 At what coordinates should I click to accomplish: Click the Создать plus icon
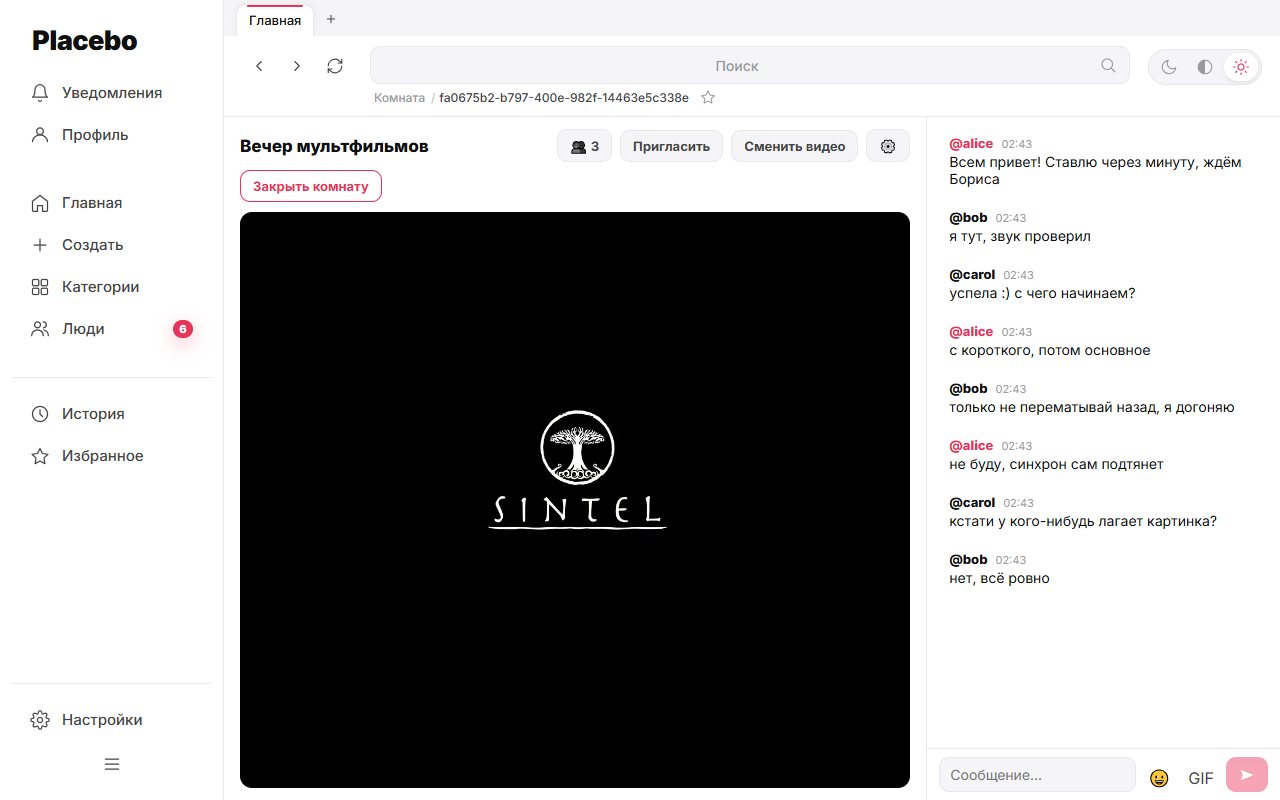coord(40,245)
